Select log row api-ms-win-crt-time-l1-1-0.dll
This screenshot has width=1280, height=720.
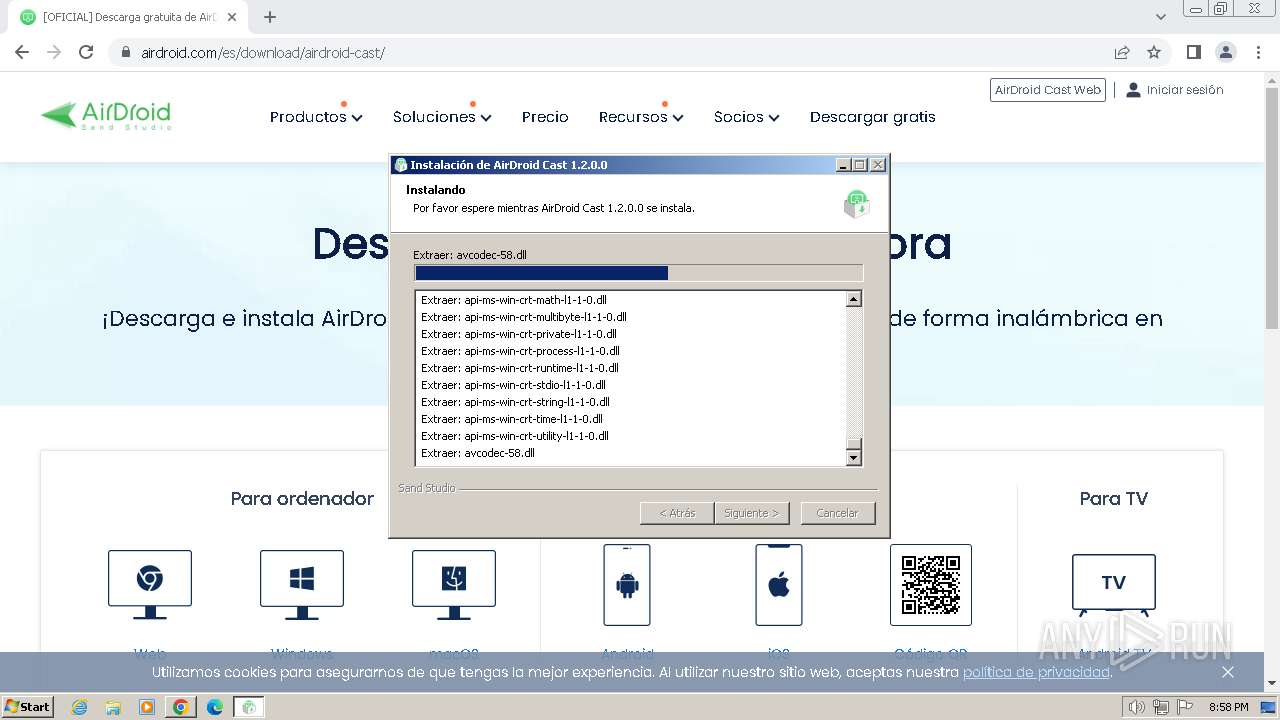point(512,419)
